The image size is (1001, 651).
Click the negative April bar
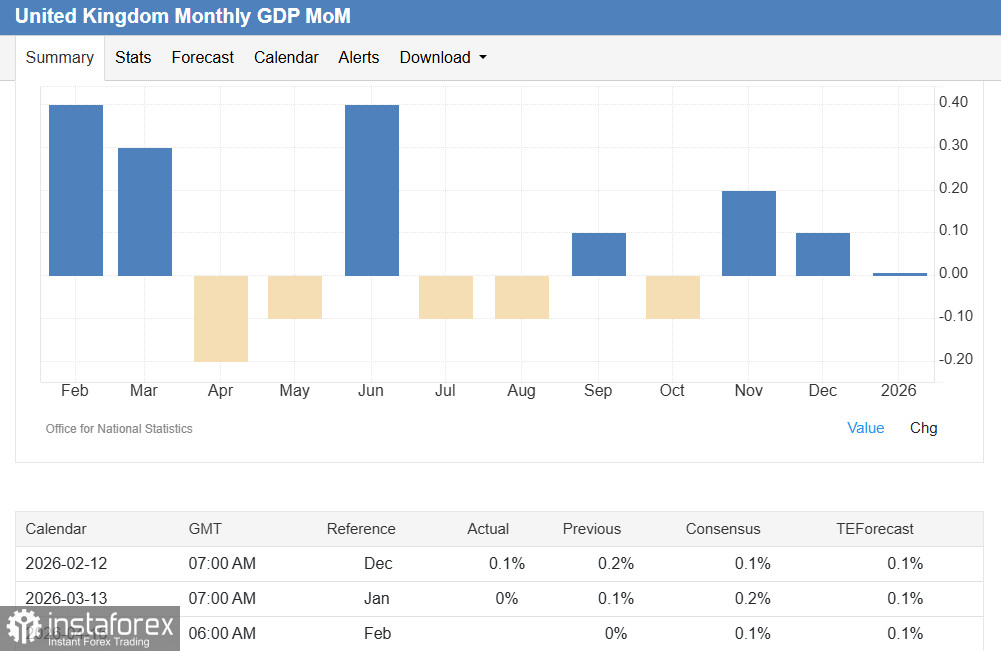[221, 318]
